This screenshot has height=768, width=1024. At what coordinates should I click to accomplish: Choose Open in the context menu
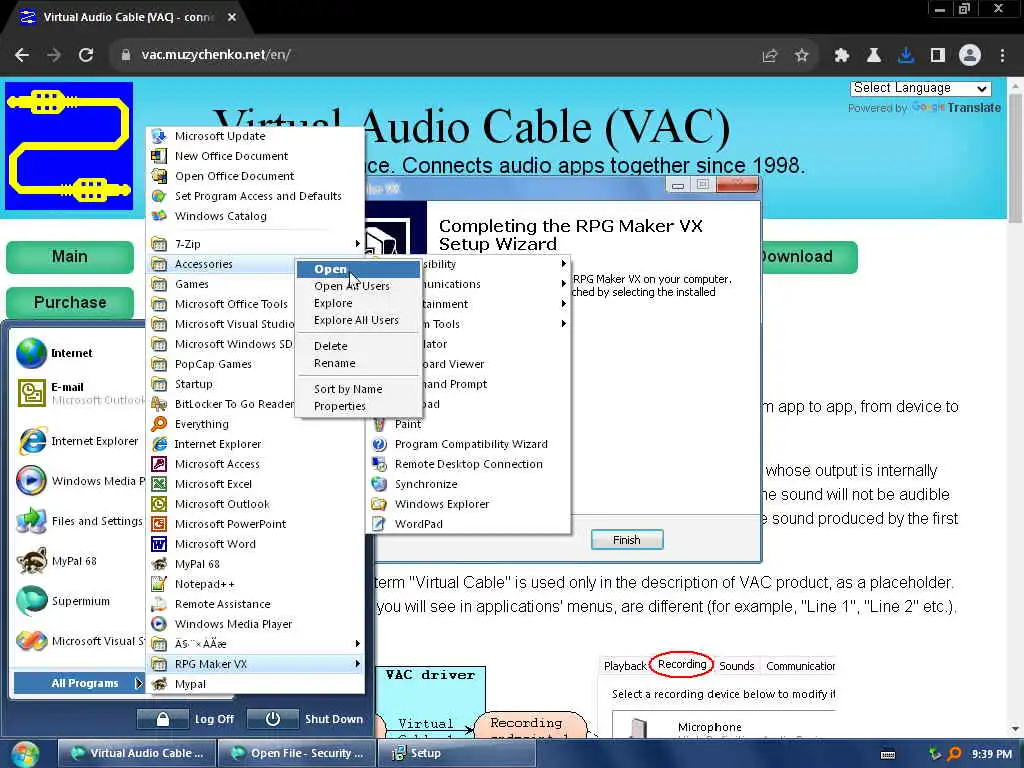[x=358, y=269]
